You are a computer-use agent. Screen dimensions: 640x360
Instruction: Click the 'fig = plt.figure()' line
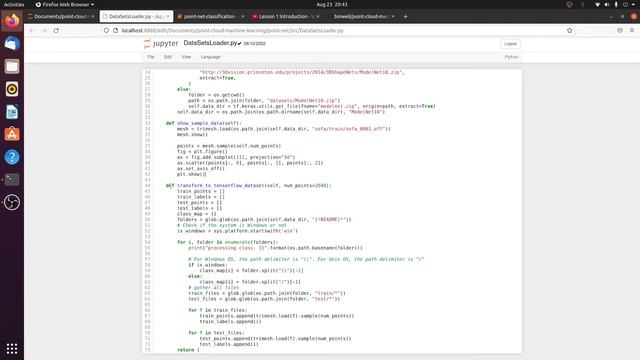click(x=202, y=151)
